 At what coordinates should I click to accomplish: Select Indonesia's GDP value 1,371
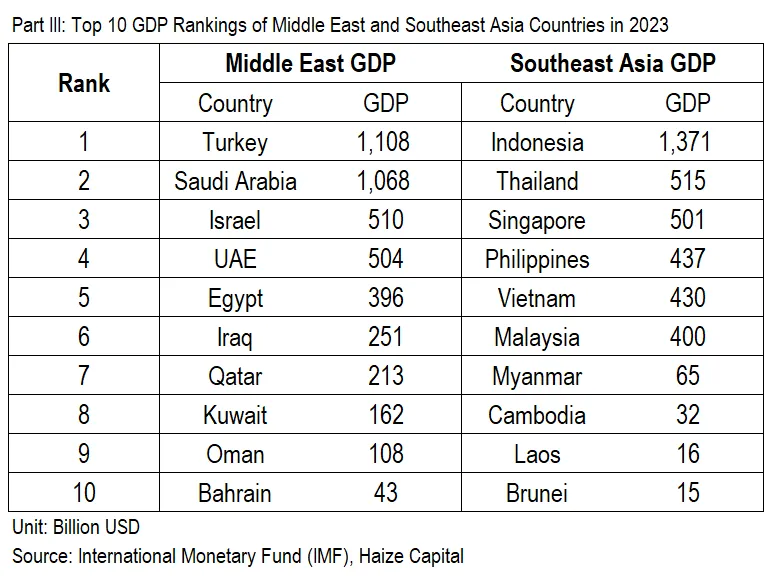(x=687, y=142)
